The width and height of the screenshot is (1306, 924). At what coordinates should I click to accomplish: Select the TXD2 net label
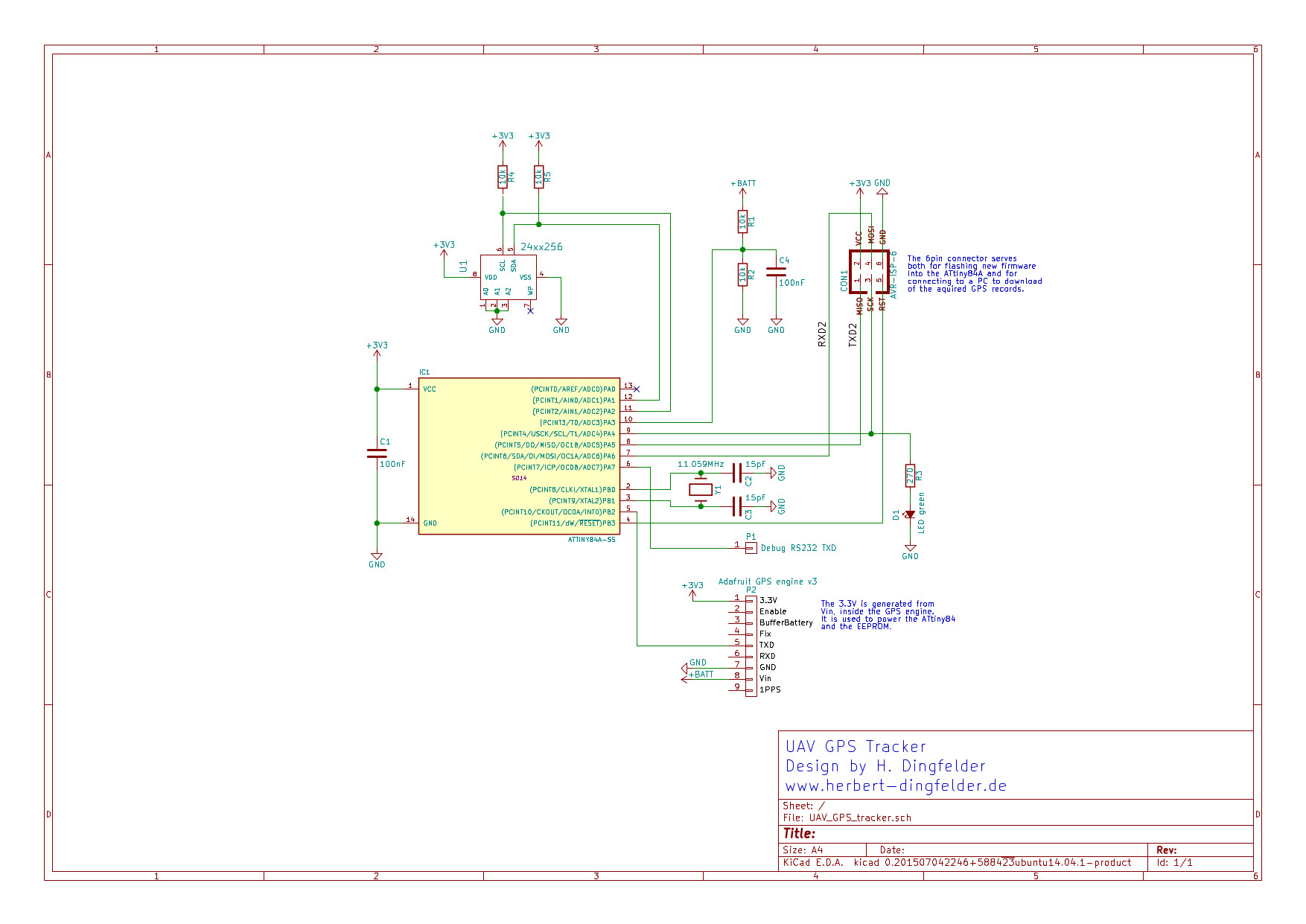853,334
